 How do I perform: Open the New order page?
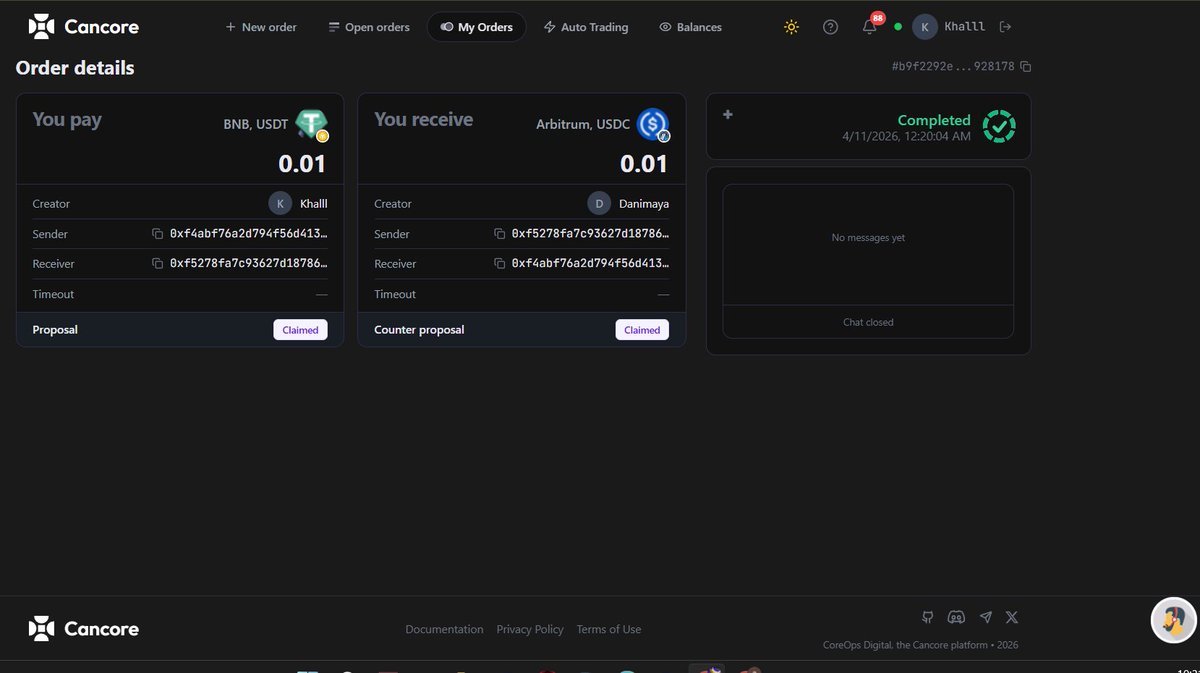coord(261,27)
